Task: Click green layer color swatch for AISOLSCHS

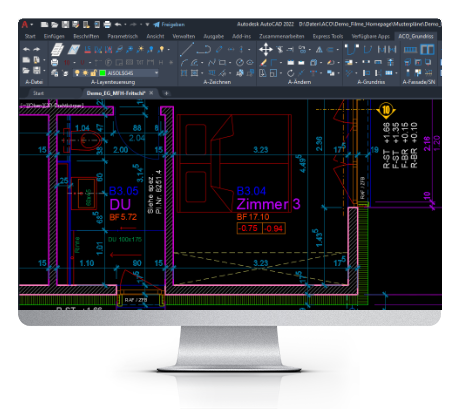Action: pyautogui.click(x=102, y=73)
